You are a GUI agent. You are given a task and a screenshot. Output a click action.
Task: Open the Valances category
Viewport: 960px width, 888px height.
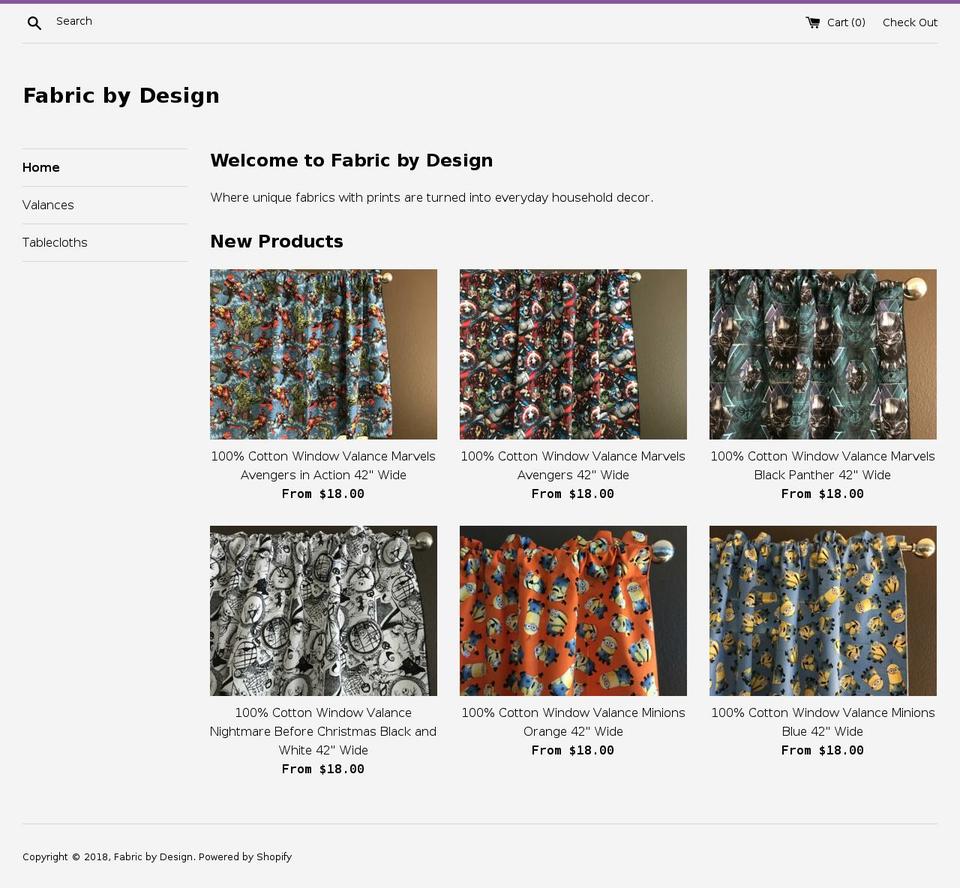click(48, 205)
